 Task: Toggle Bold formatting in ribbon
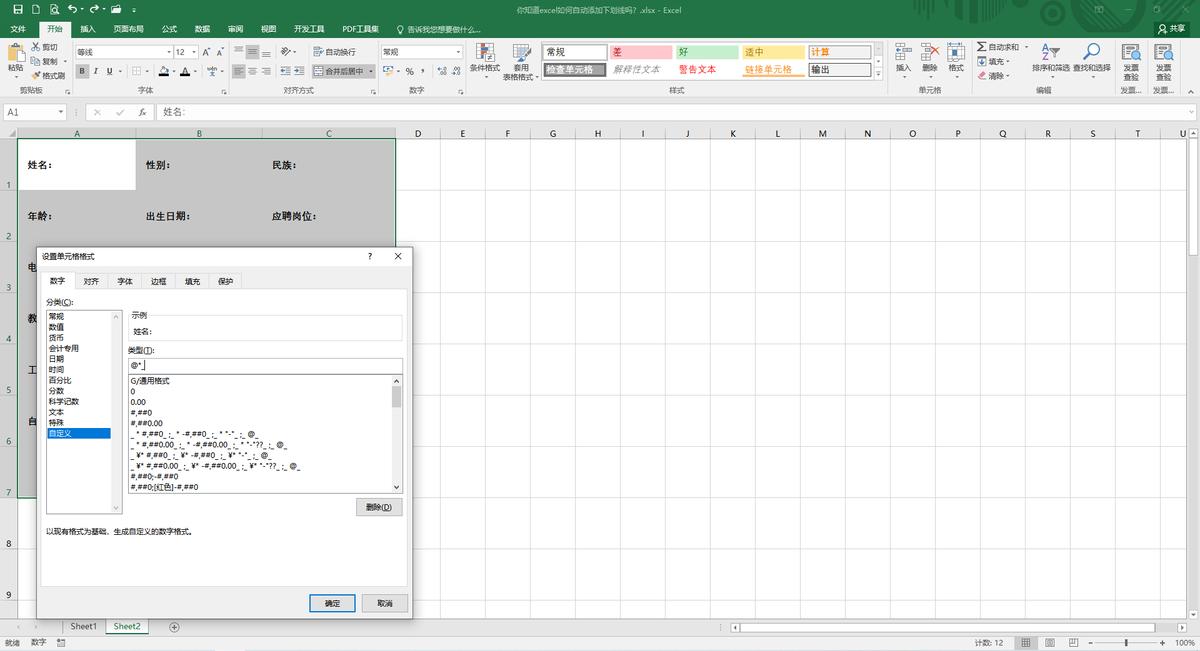coord(83,71)
